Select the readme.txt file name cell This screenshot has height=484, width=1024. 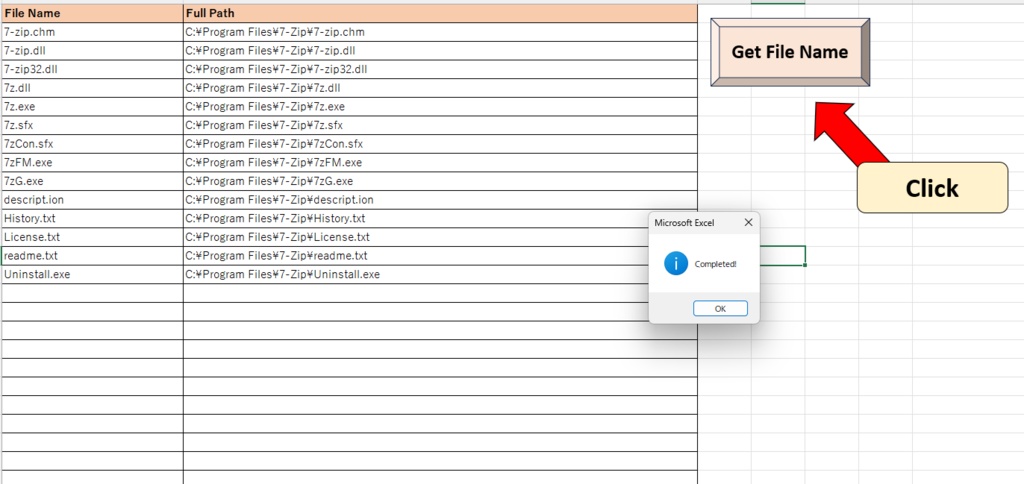coord(93,255)
